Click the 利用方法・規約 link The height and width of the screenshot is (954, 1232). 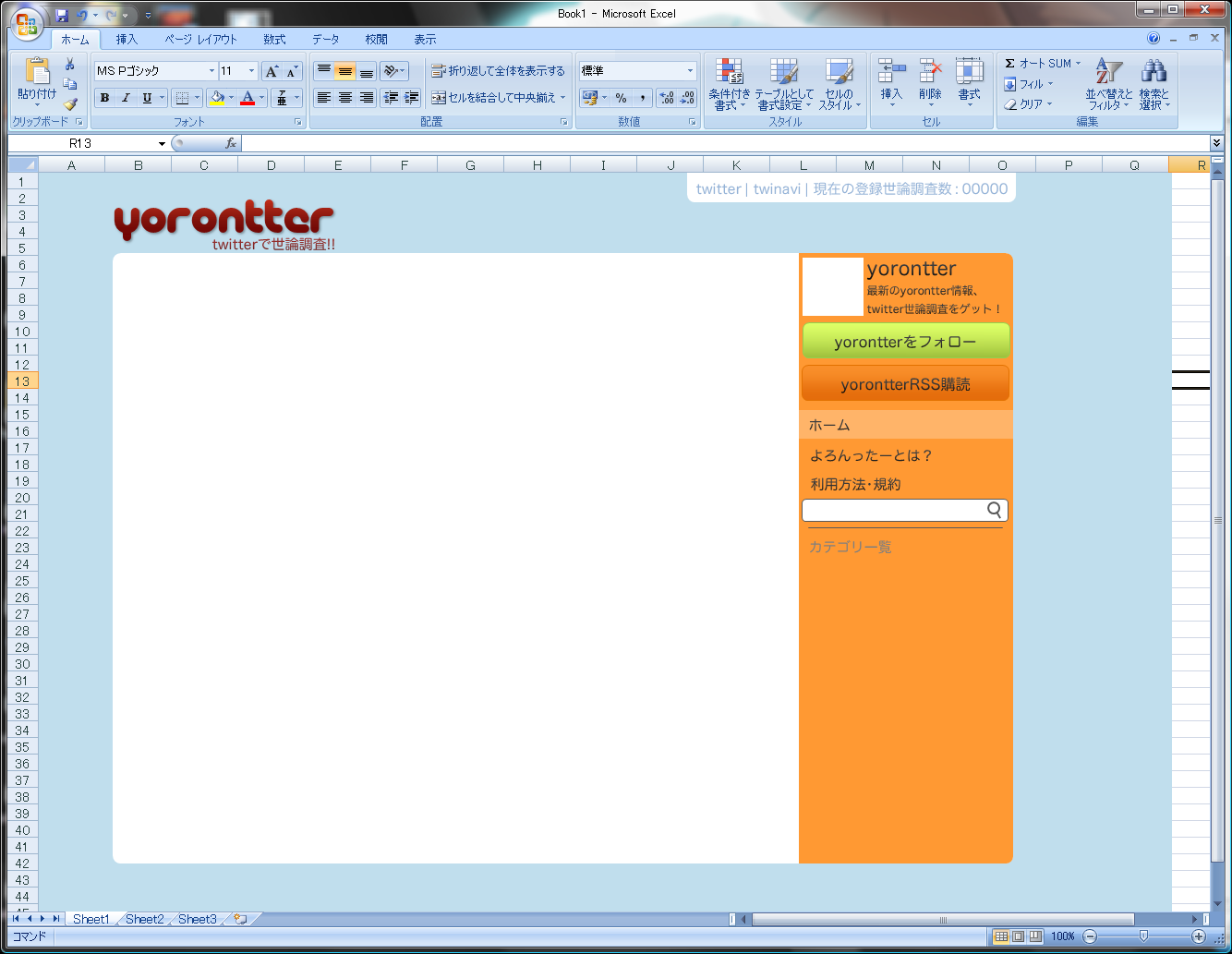(x=855, y=484)
